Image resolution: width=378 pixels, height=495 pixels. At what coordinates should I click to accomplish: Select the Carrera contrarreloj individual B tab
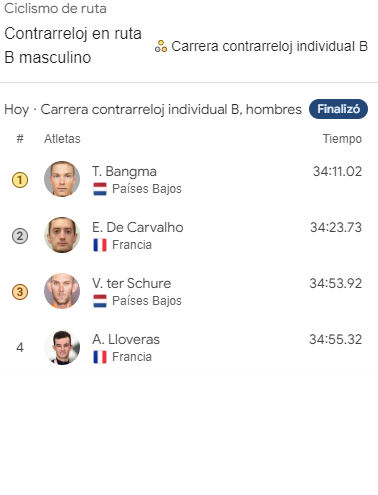pyautogui.click(x=261, y=46)
